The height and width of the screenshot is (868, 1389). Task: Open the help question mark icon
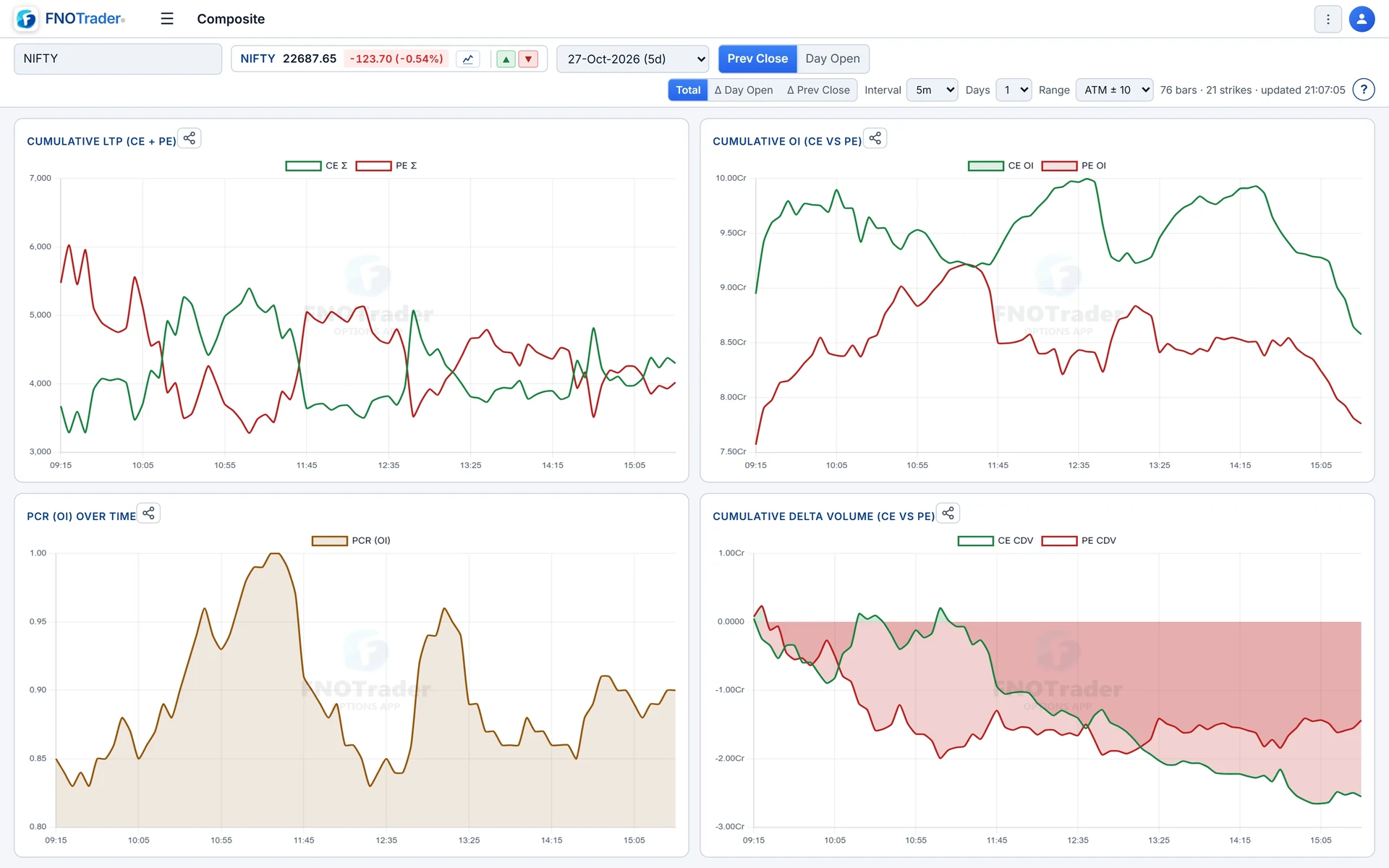click(1364, 90)
